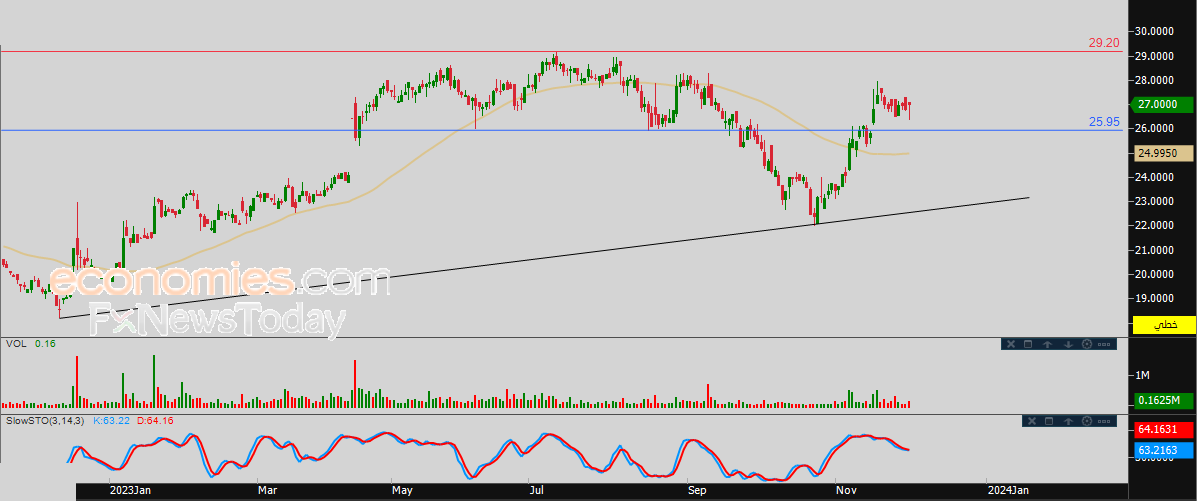Viewport: 1197px width, 501px height.
Task: Maximize the SlowSTO indicator panel
Action: [x=1049, y=421]
